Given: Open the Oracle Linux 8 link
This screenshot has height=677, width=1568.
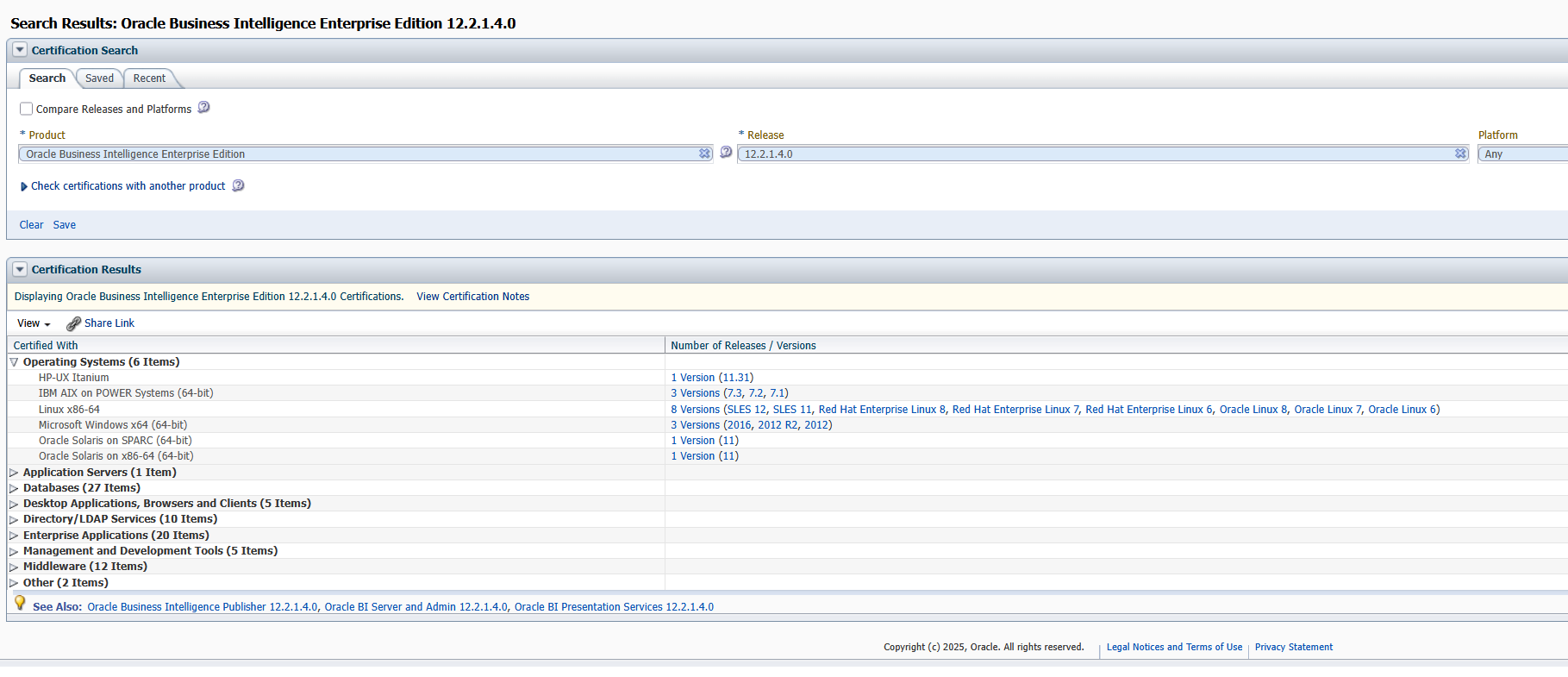Looking at the screenshot, I should tap(1253, 410).
